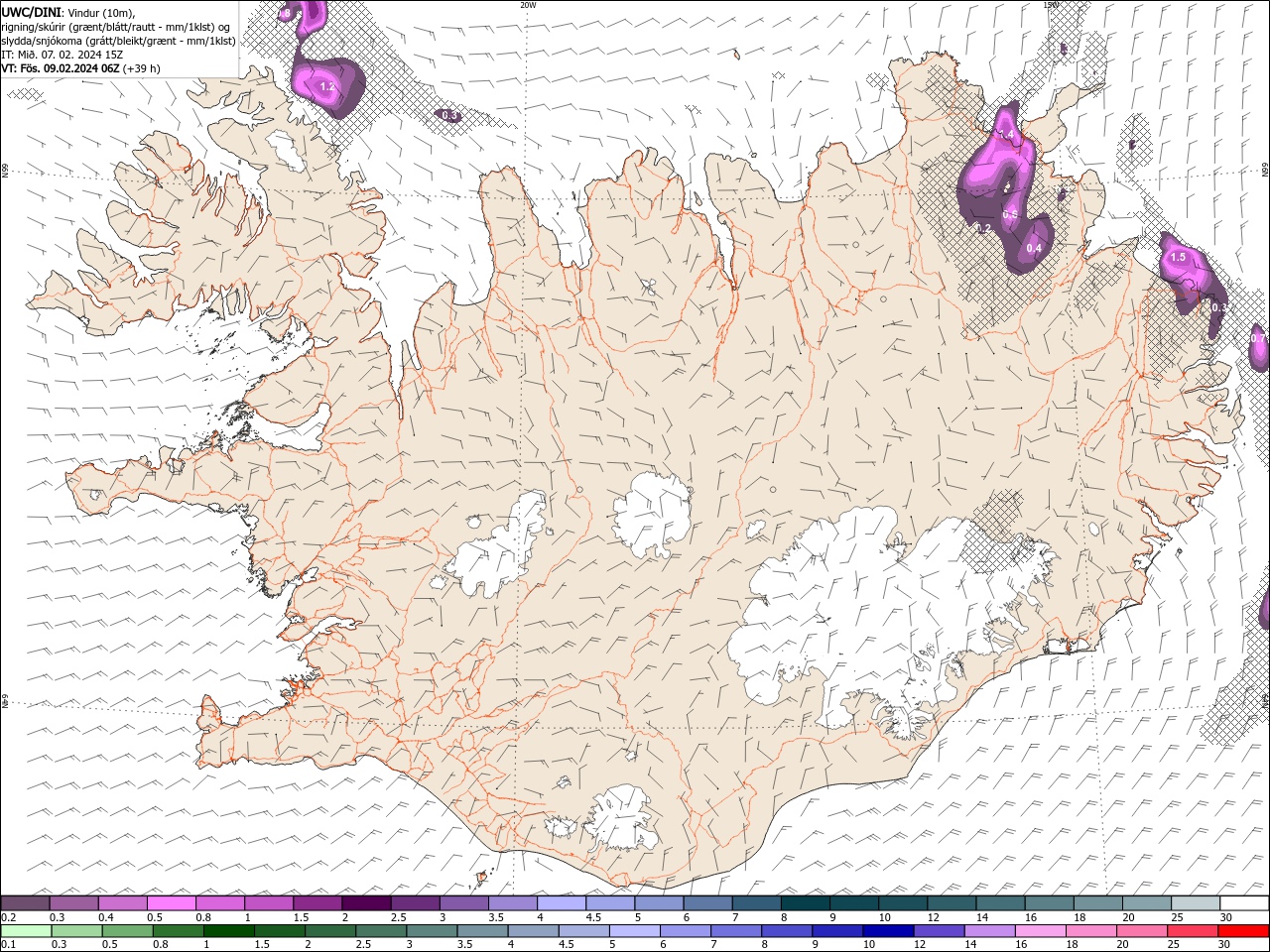Click the '20W' longitude label

point(528,5)
